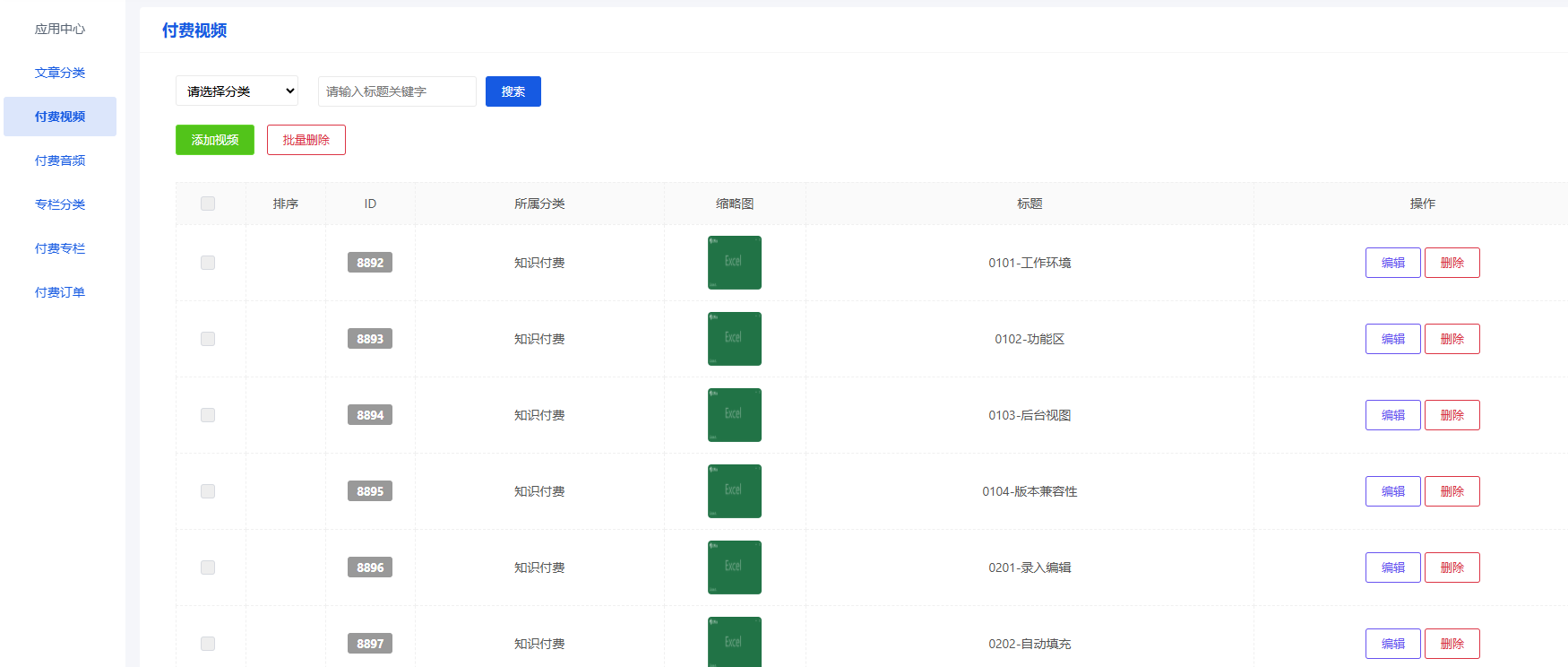Open the Excel thumbnail for 0102-功能区
Image resolution: width=1568 pixels, height=667 pixels.
[734, 339]
